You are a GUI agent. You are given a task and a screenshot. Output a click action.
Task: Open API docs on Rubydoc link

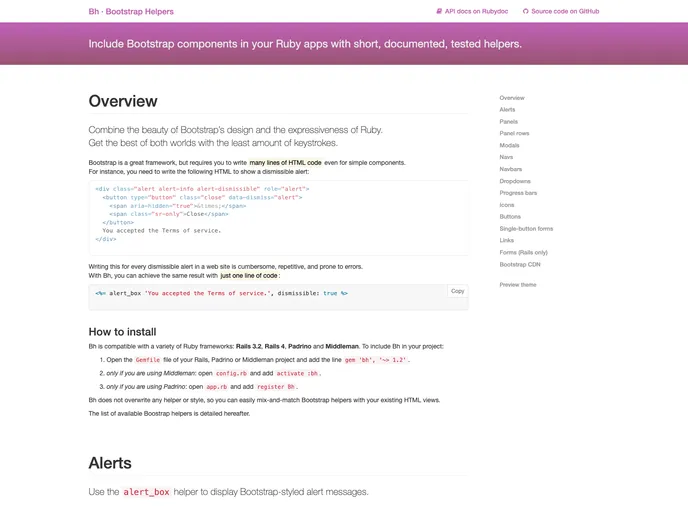[472, 11]
